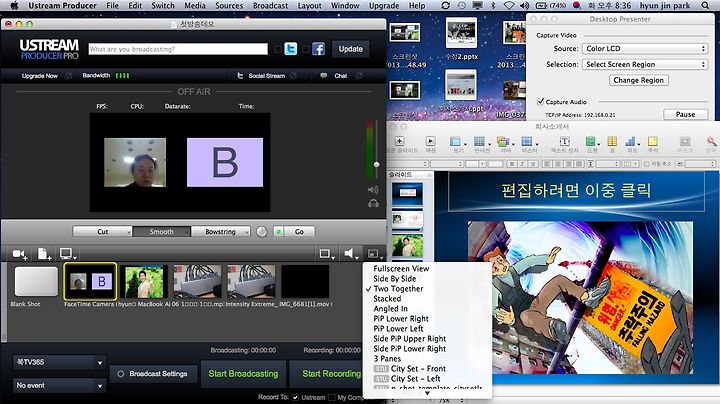Add a new media file shot
The width and height of the screenshot is (720, 404).
[44, 254]
